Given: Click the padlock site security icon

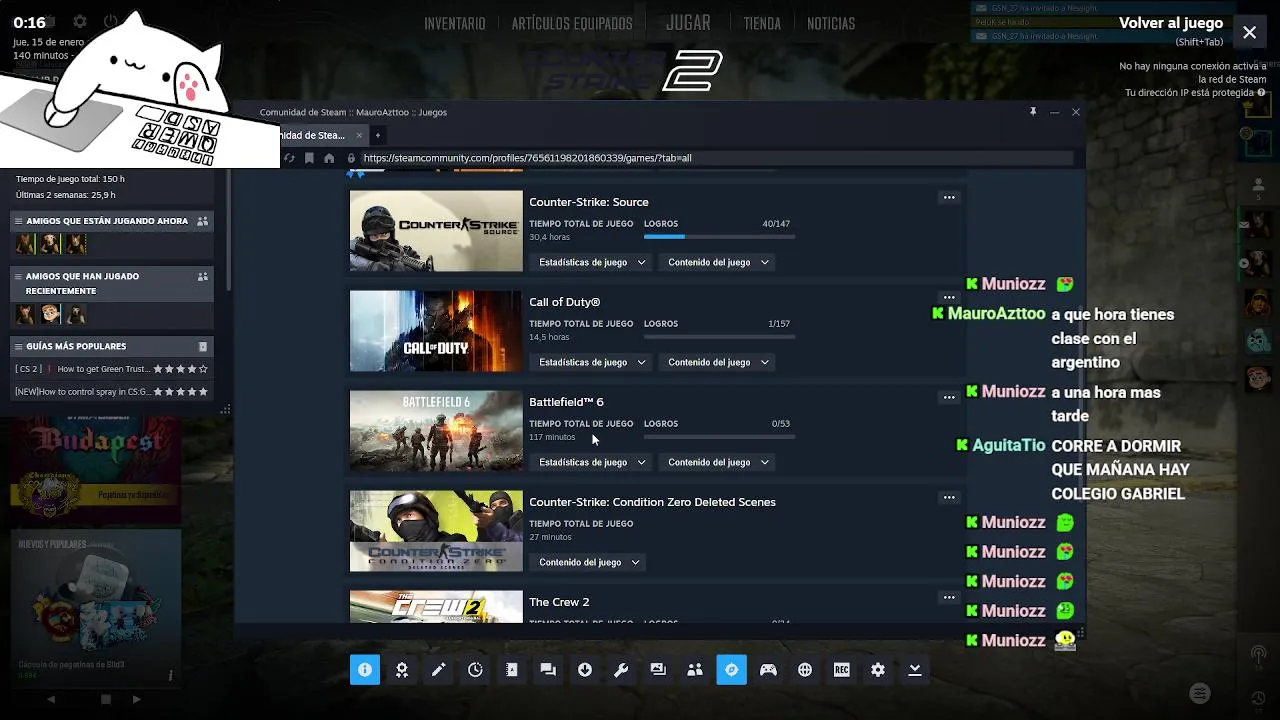Looking at the screenshot, I should point(351,158).
